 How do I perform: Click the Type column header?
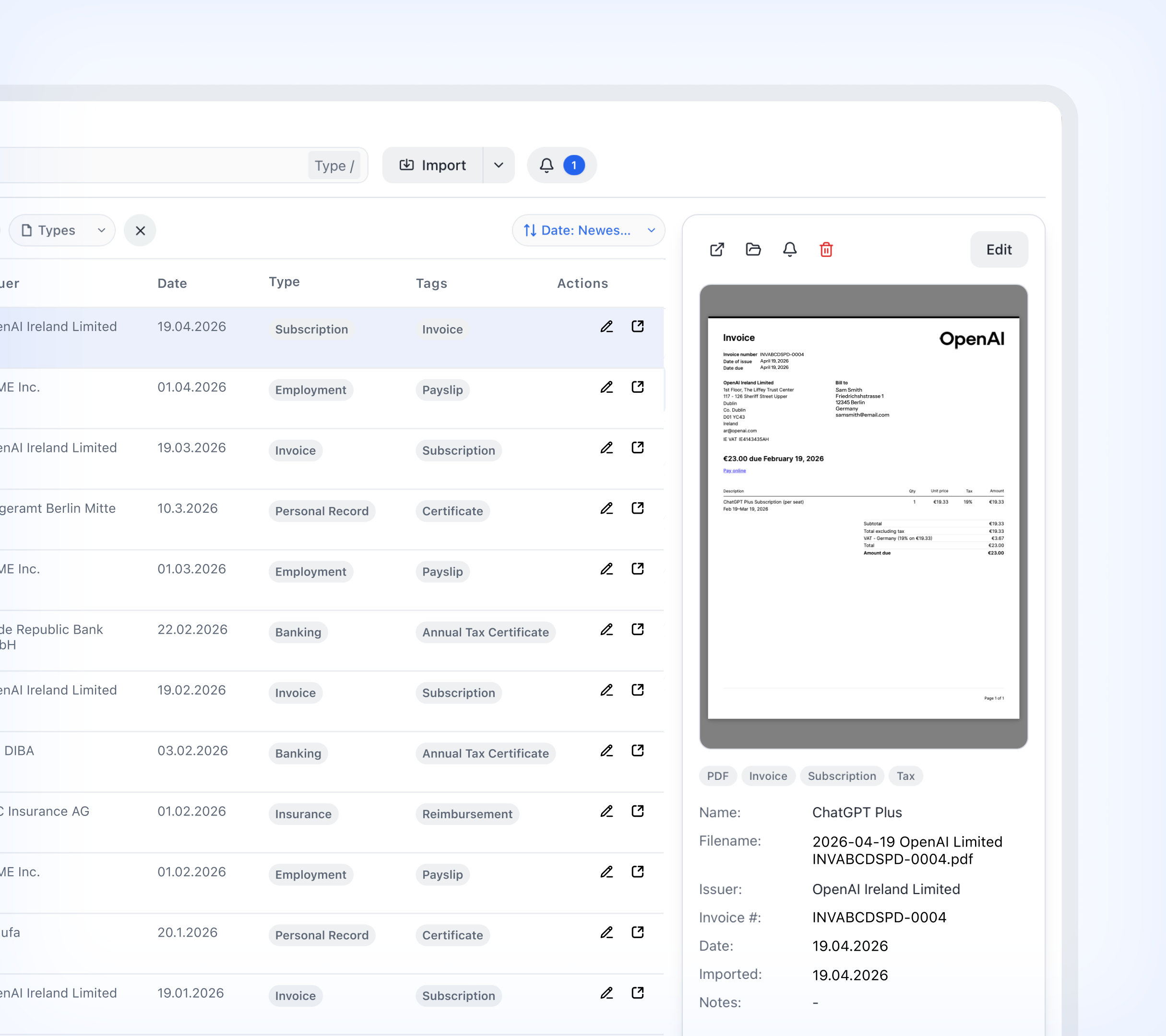[284, 282]
